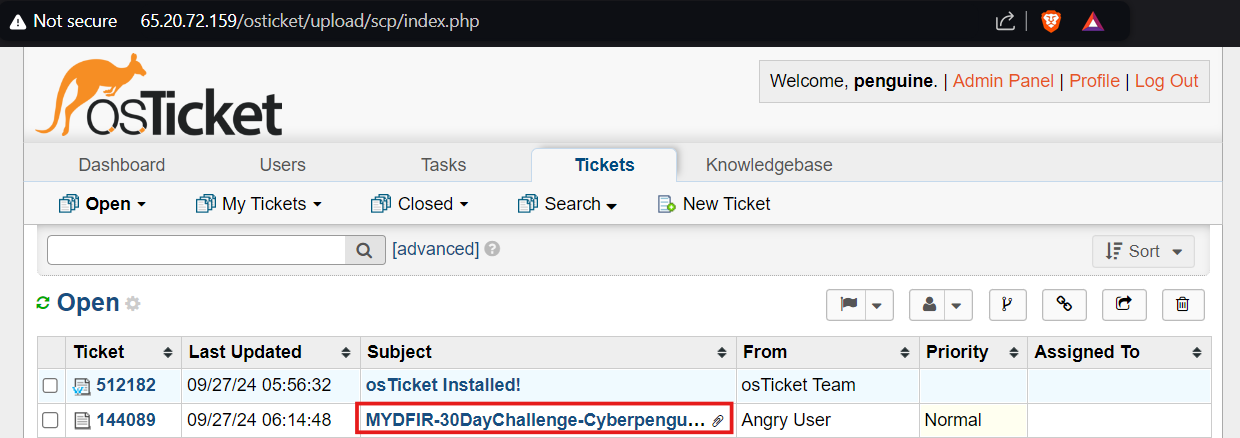Select checkbox for ticket 144089
Screen dimensions: 1240x438
(x=50, y=421)
